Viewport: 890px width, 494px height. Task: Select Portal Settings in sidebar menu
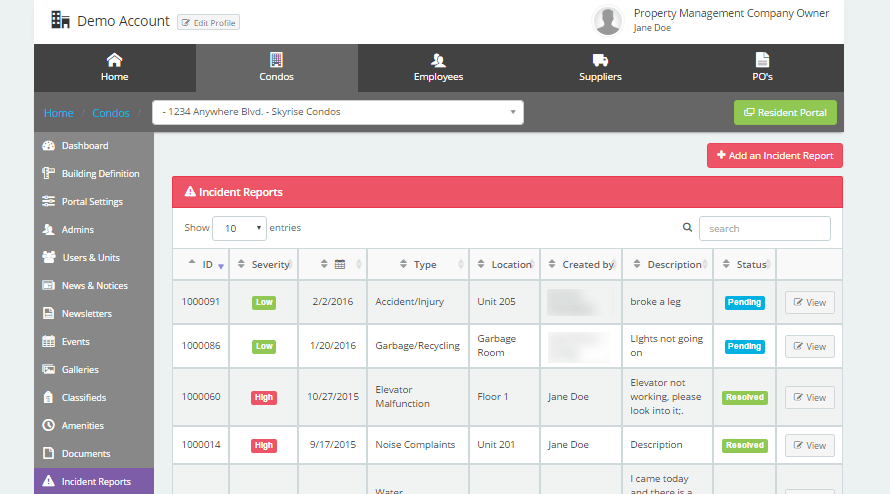pyautogui.click(x=92, y=202)
